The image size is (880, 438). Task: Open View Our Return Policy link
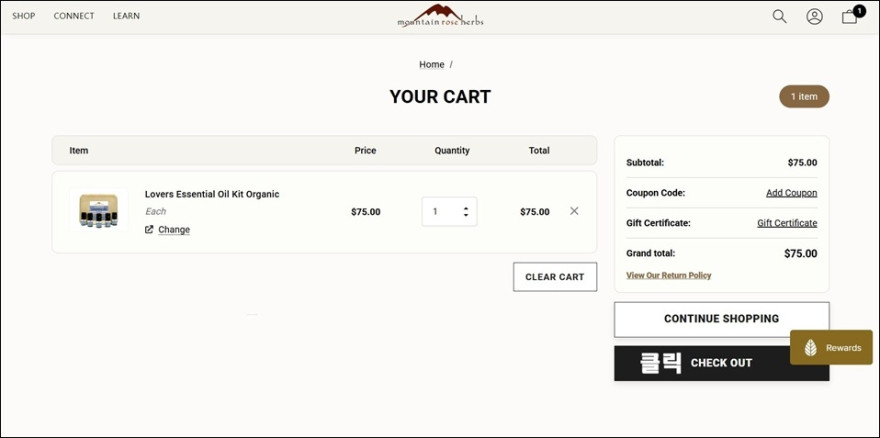click(x=668, y=275)
